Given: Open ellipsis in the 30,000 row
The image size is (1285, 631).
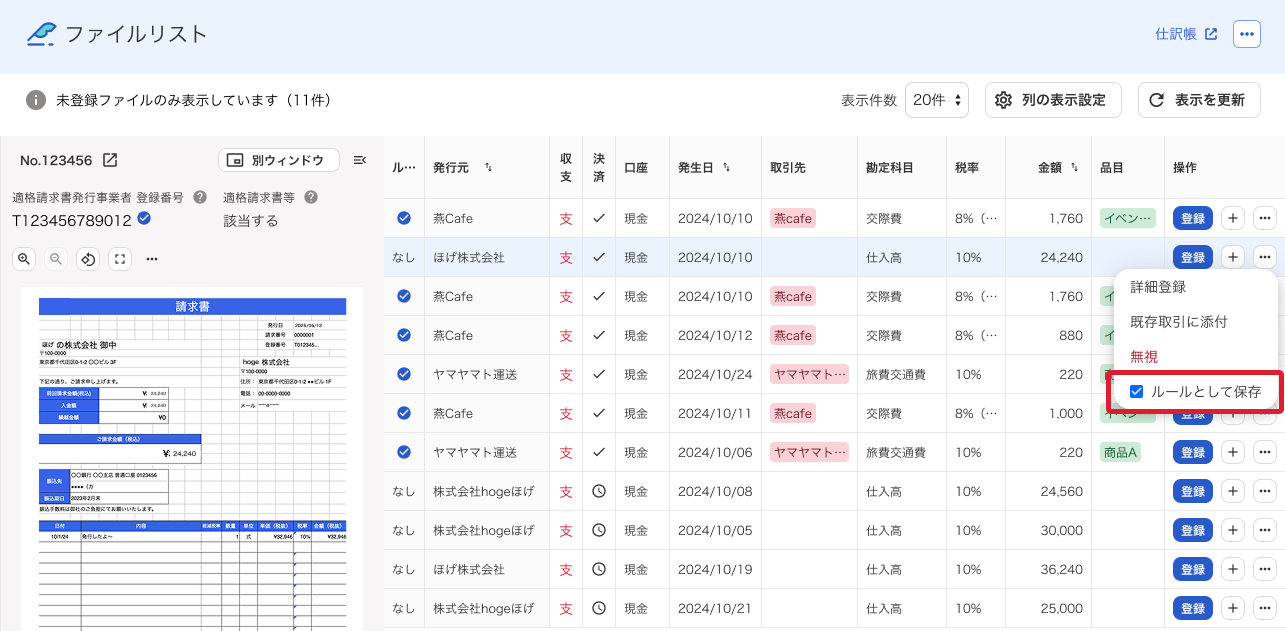Looking at the screenshot, I should coord(1265,530).
